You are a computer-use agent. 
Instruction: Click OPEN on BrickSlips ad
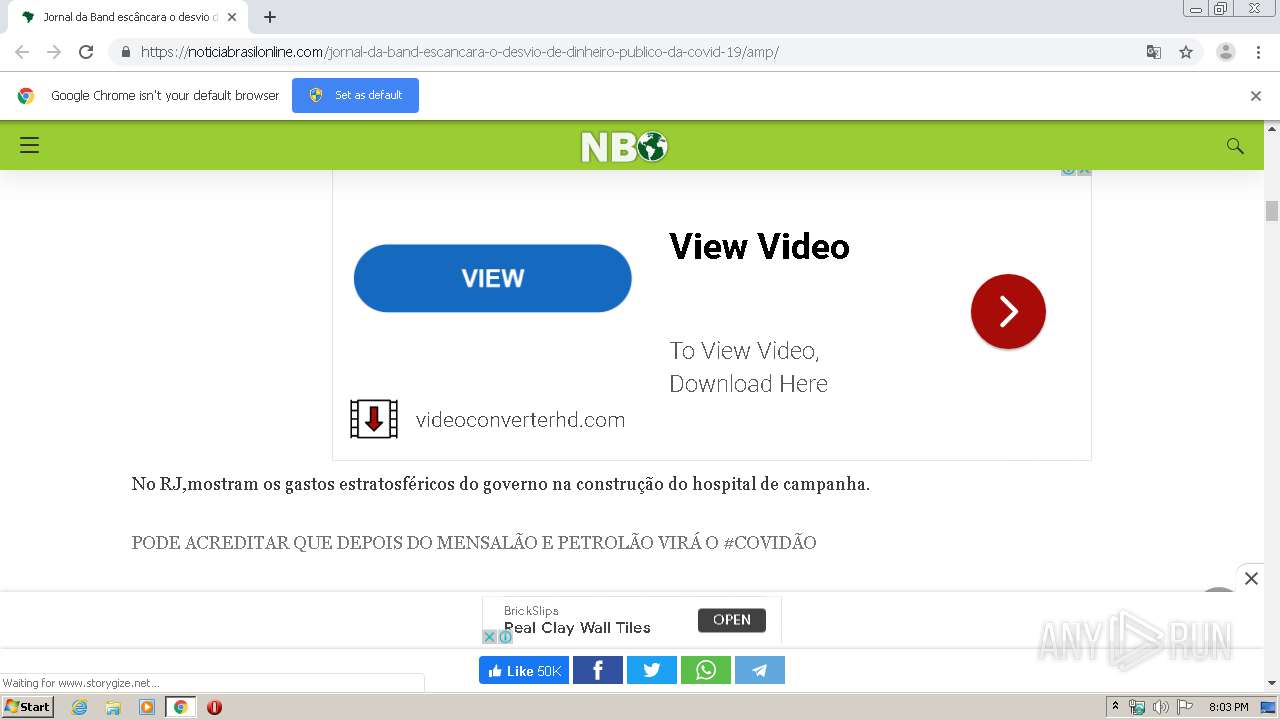pos(732,620)
